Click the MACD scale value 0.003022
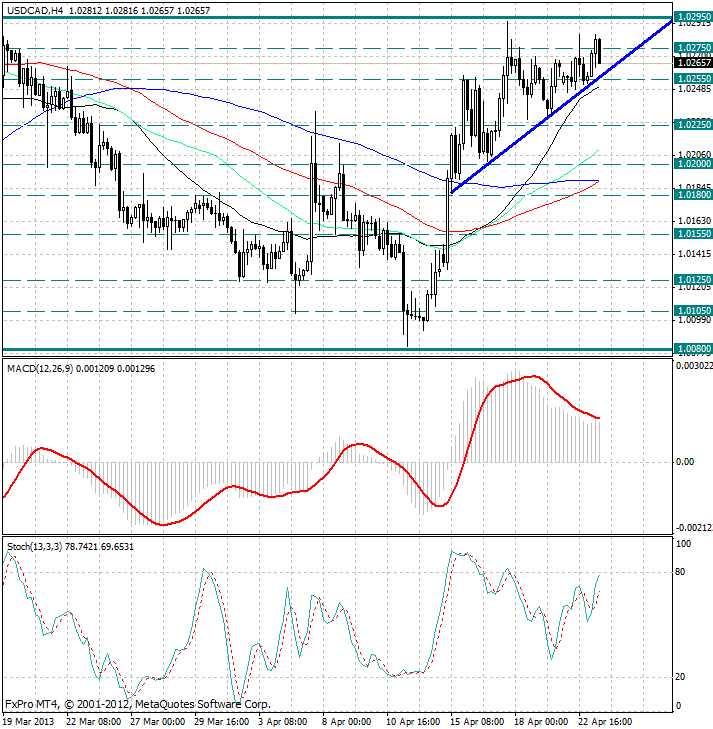713x729 pixels. (694, 366)
